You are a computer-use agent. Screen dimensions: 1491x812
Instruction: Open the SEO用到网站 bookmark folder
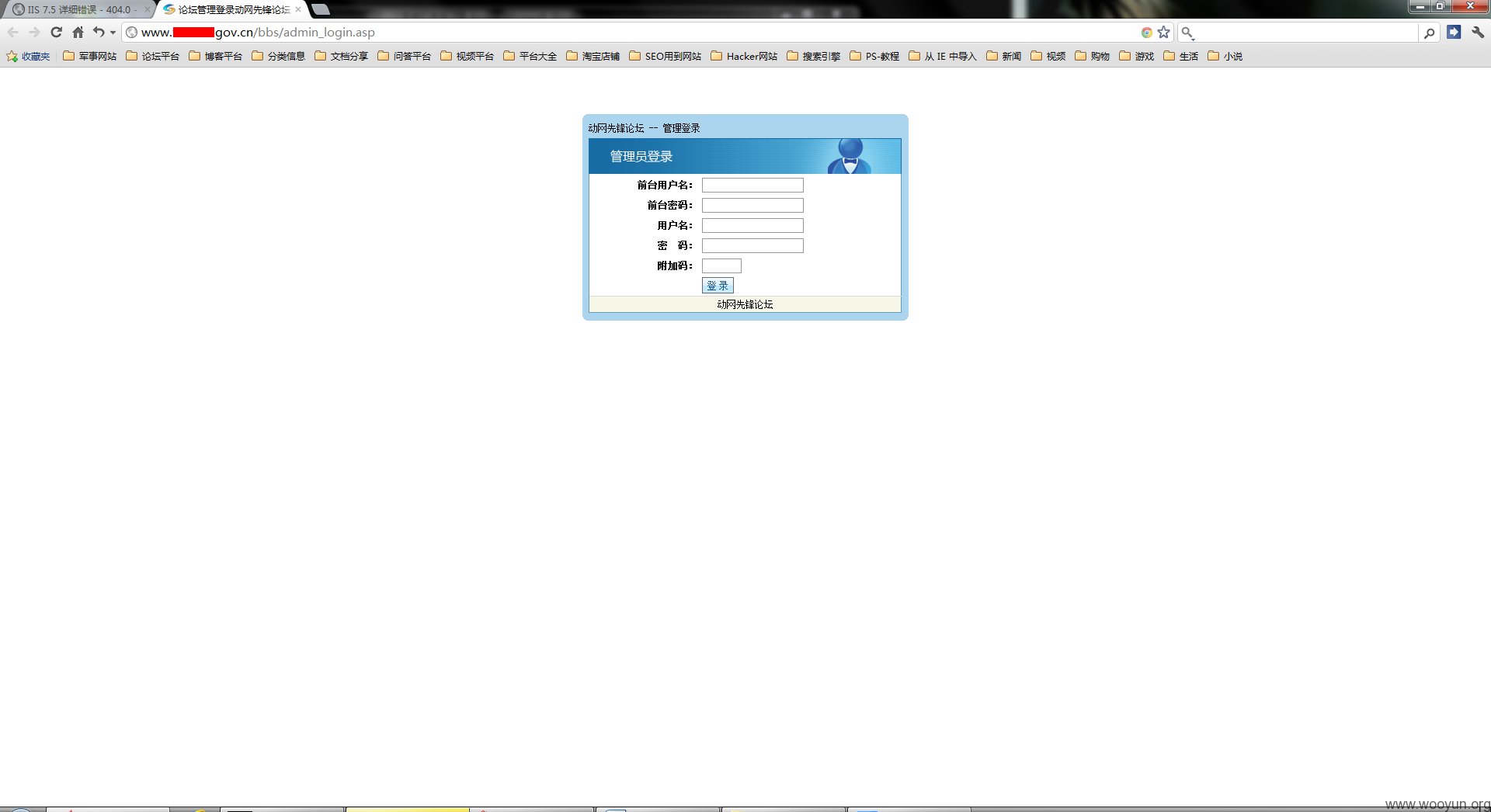tap(665, 56)
